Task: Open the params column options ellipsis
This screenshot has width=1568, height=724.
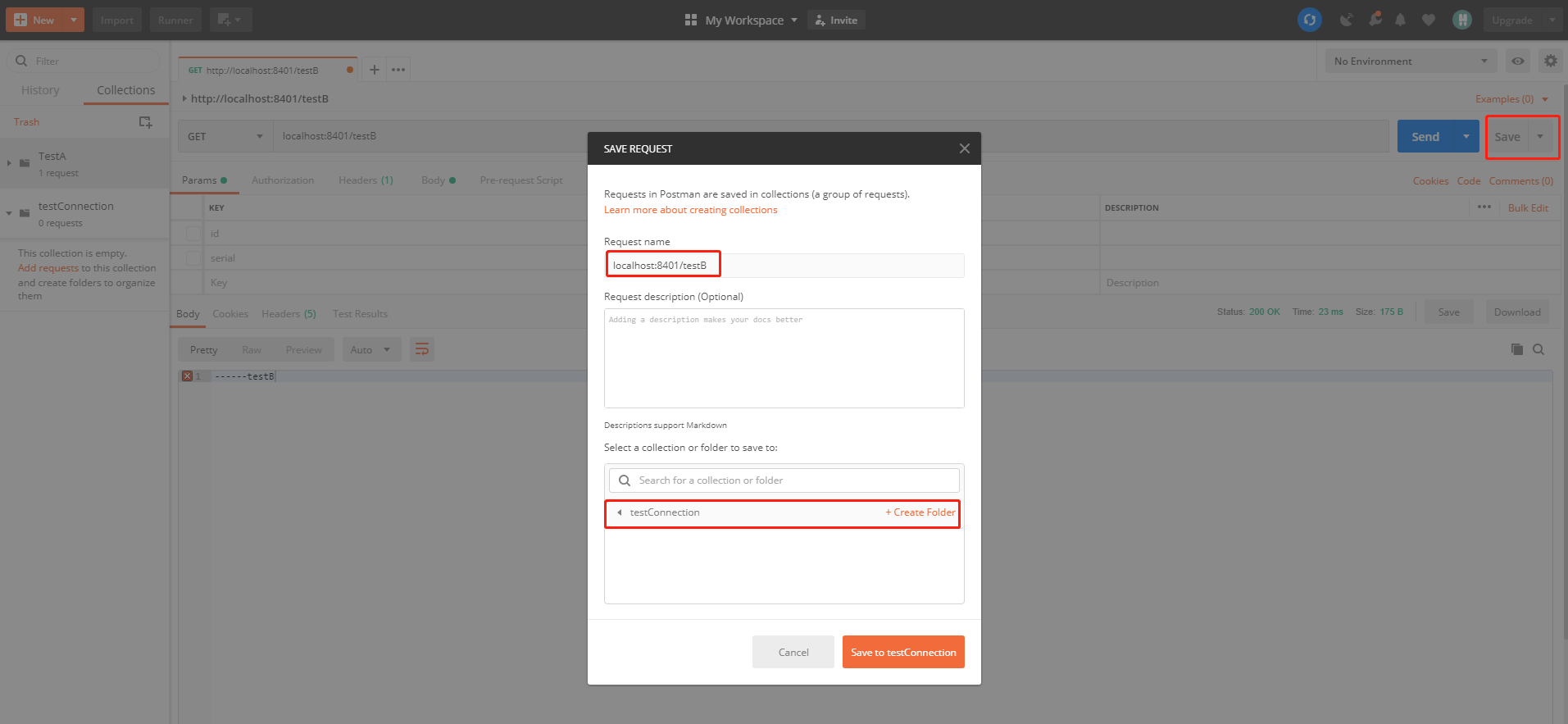Action: 1484,207
